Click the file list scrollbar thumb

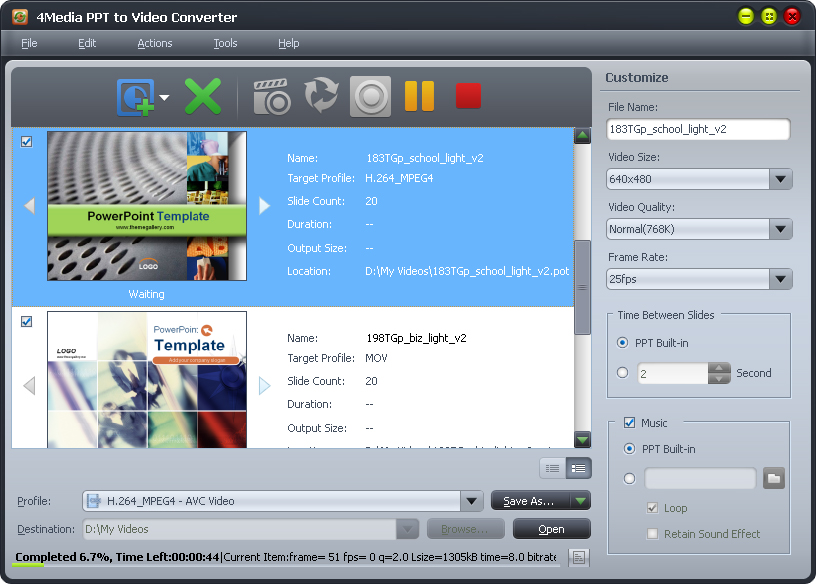582,287
